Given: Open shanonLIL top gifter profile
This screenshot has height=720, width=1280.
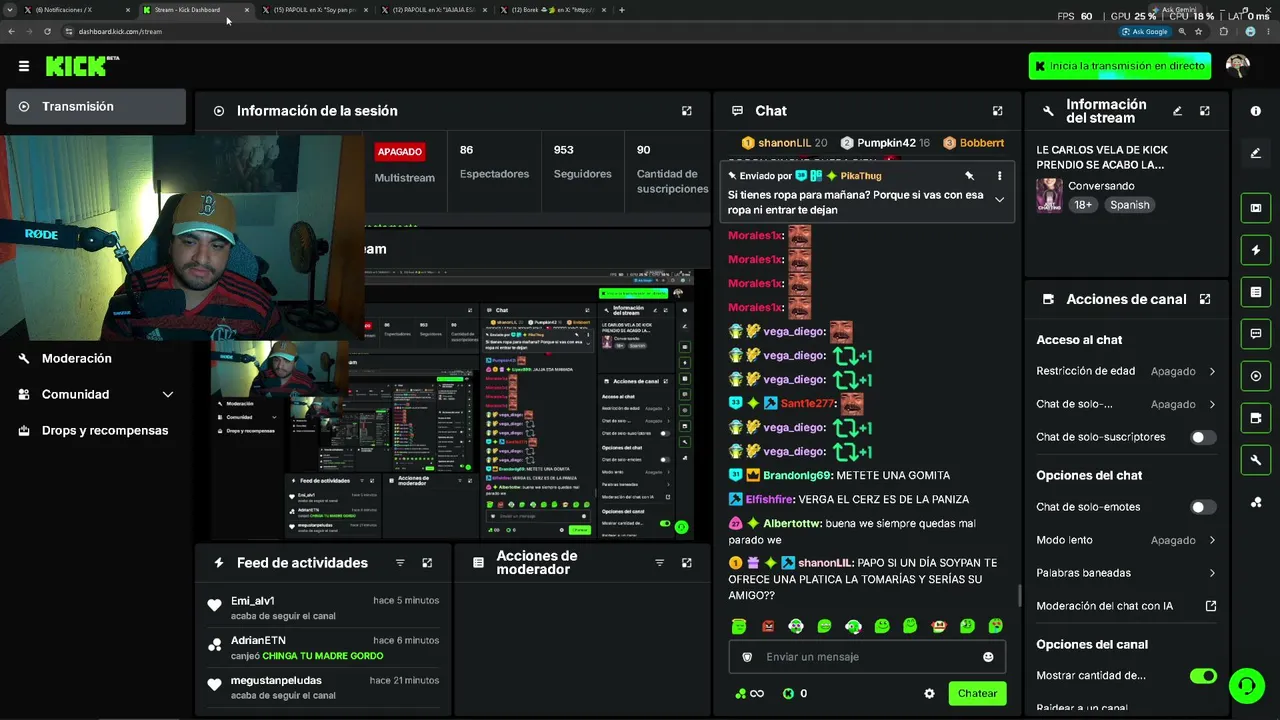Looking at the screenshot, I should [784, 143].
